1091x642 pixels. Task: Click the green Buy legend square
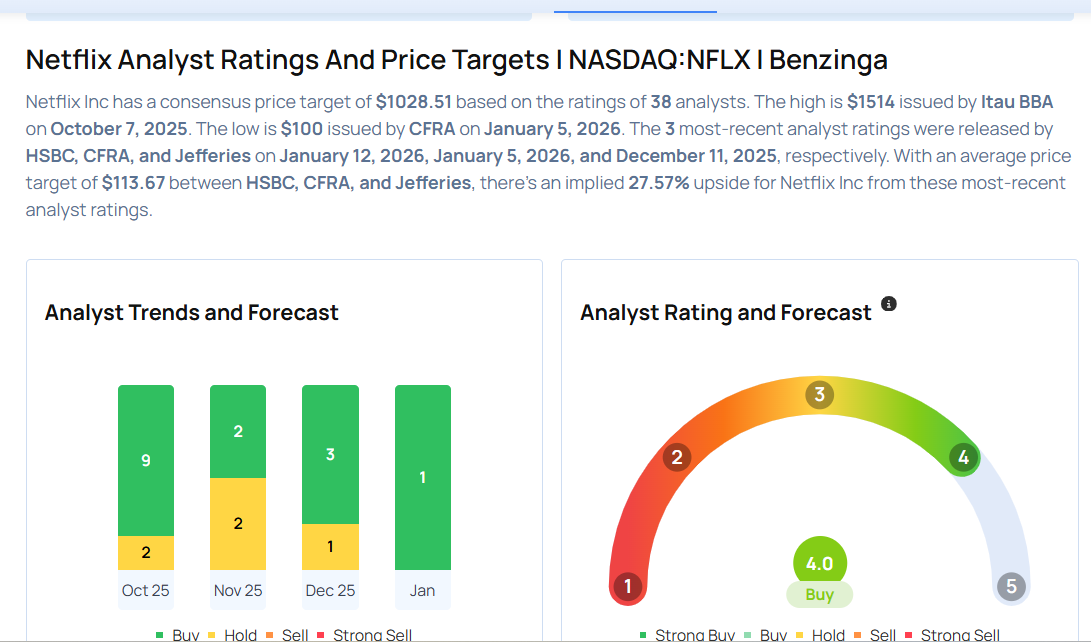pos(159,634)
